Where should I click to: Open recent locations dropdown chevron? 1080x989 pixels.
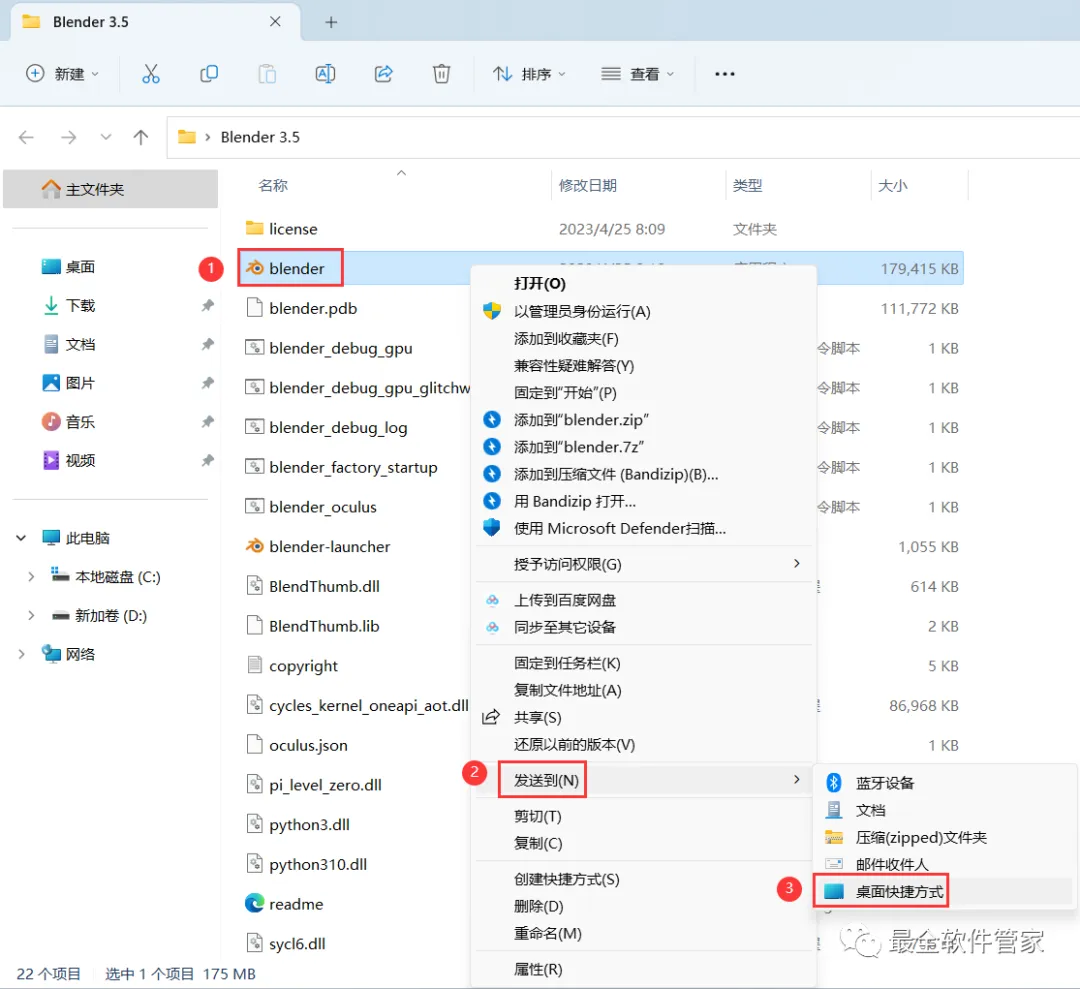tap(105, 137)
